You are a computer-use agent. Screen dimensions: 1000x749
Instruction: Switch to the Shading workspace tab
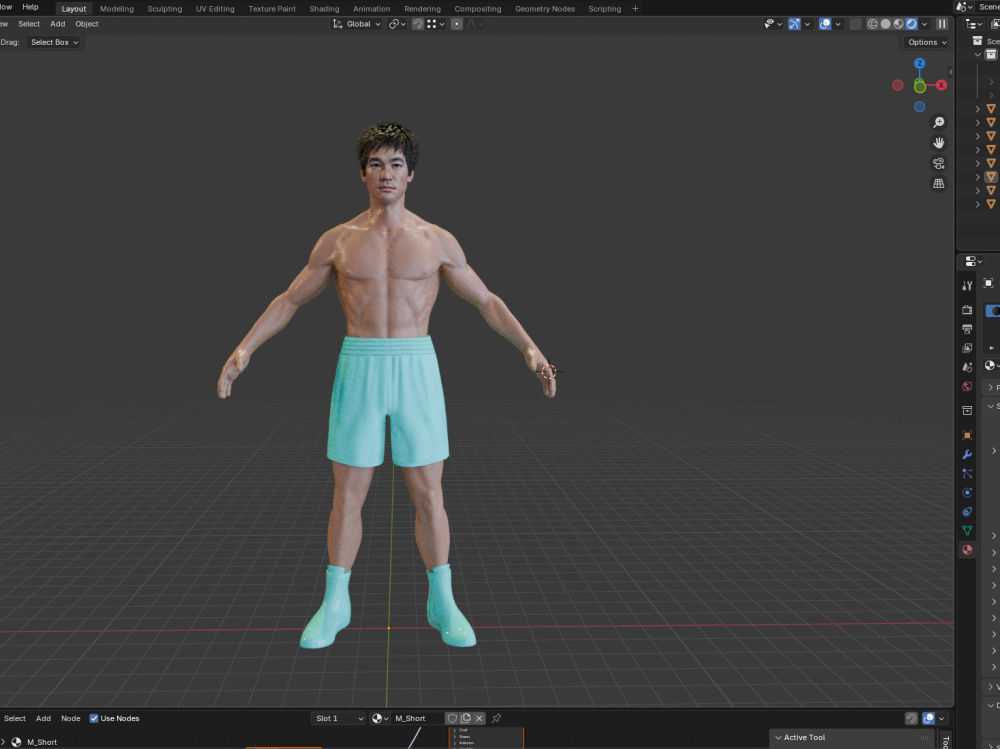tap(324, 9)
